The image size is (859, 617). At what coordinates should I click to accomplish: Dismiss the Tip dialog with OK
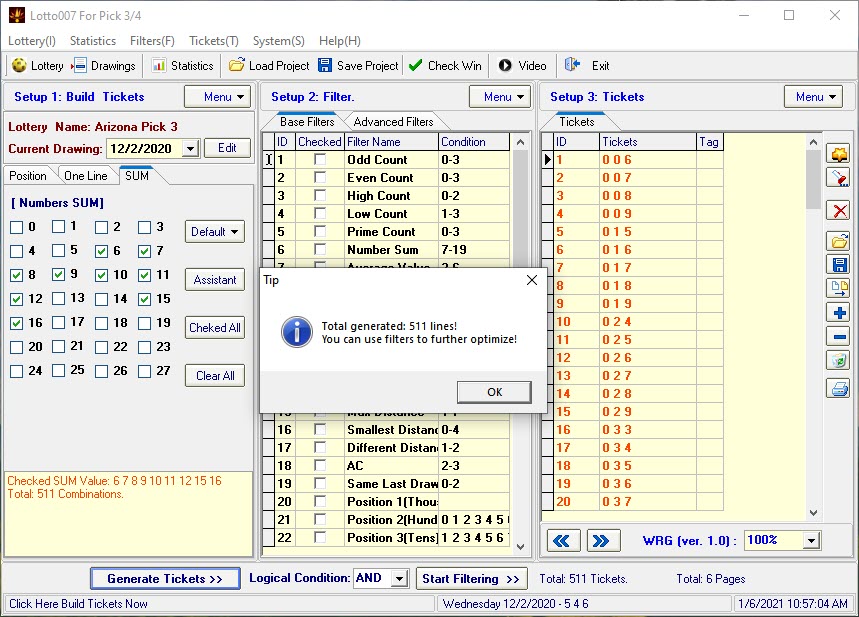(x=493, y=392)
